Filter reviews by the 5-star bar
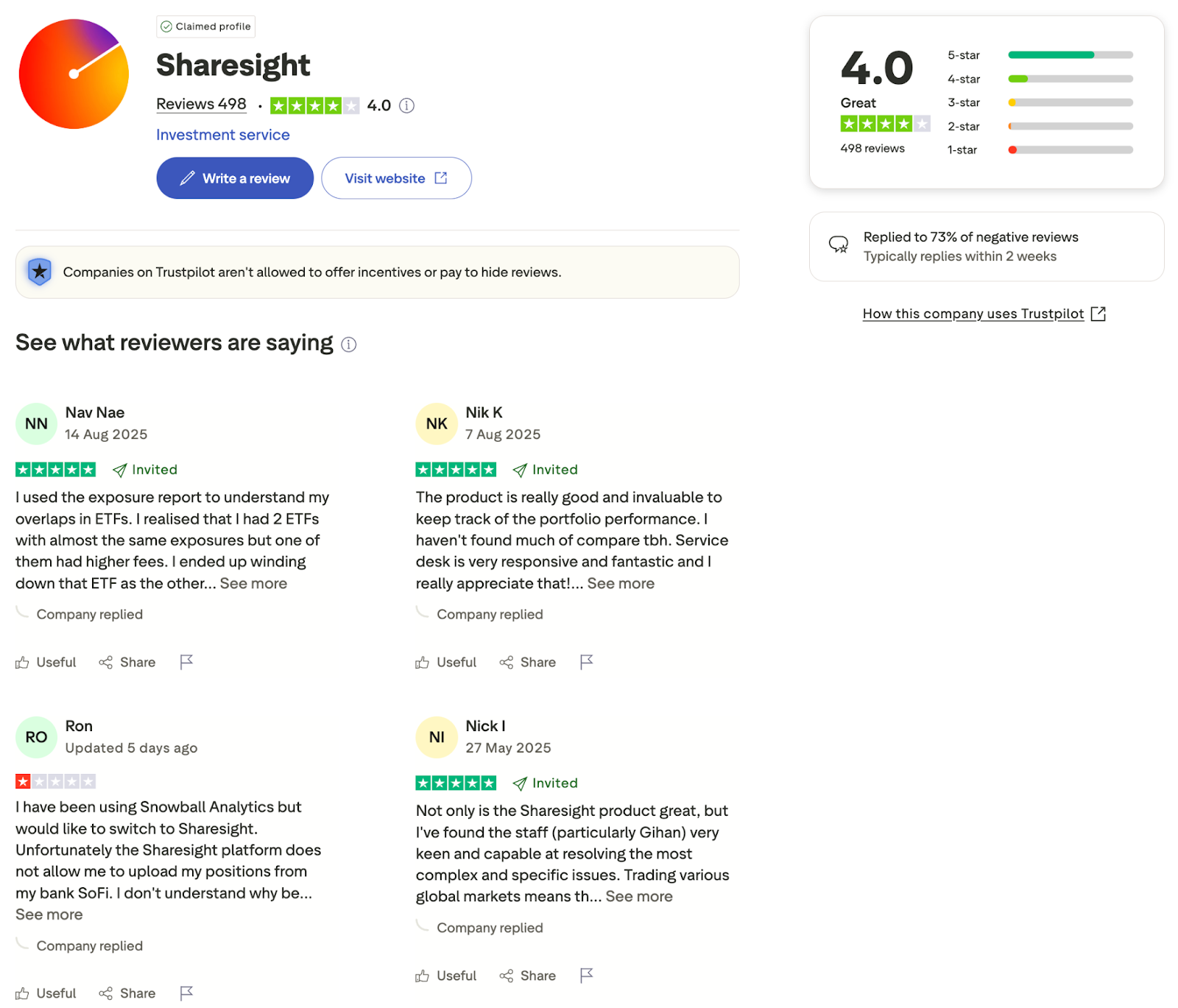Image resolution: width=1178 pixels, height=1008 pixels. [x=1040, y=55]
